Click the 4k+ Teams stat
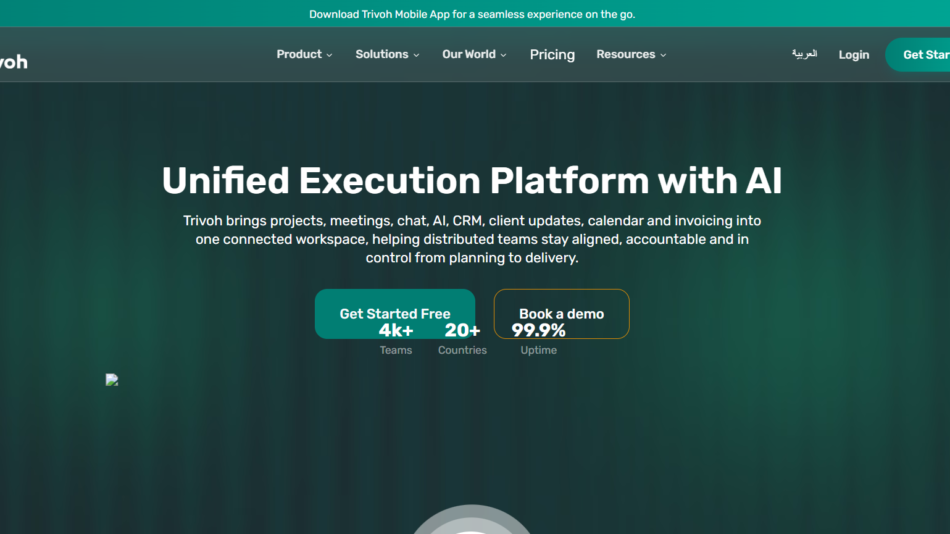Screen dimensions: 950x534 tap(396, 339)
